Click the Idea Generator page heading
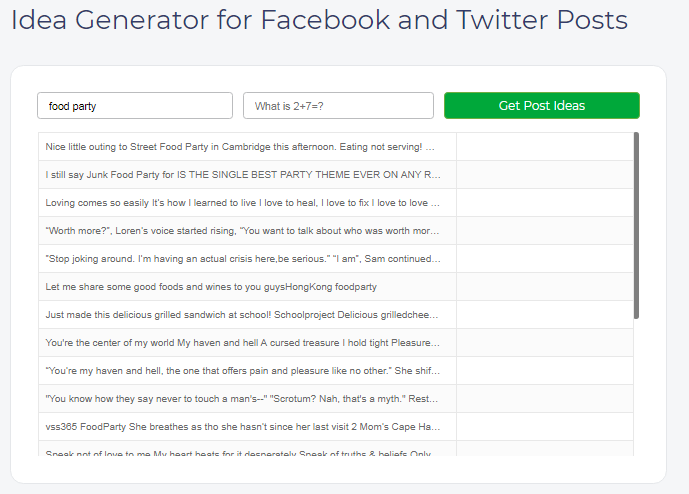 (319, 20)
